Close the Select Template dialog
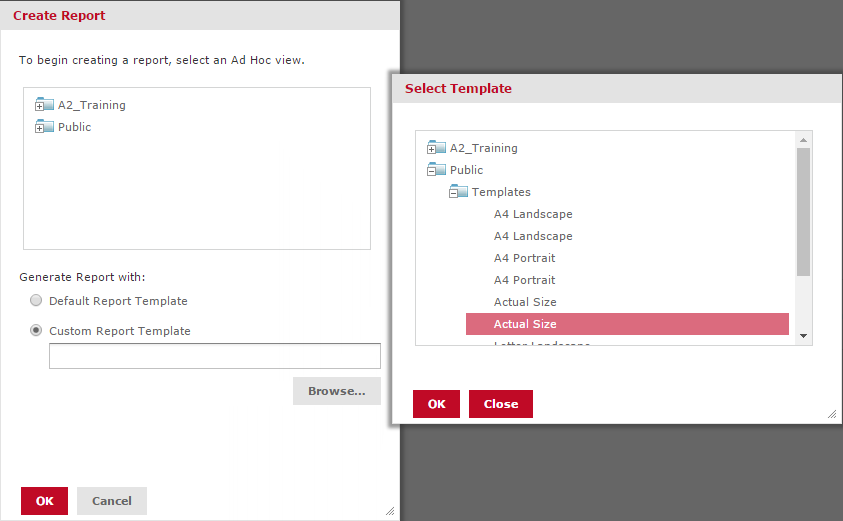Viewport: 843px width, 521px height. point(500,404)
